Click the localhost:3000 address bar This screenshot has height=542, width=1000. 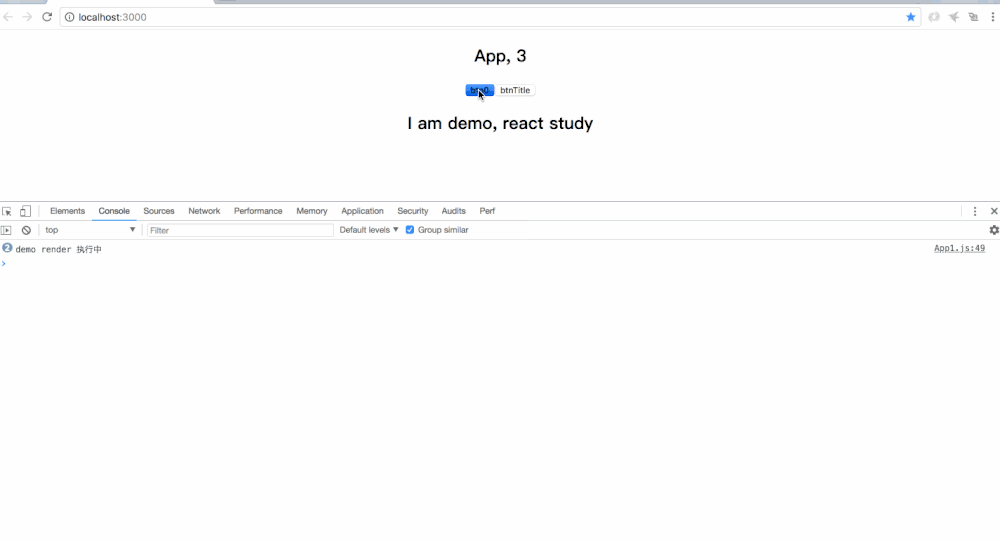coord(490,17)
